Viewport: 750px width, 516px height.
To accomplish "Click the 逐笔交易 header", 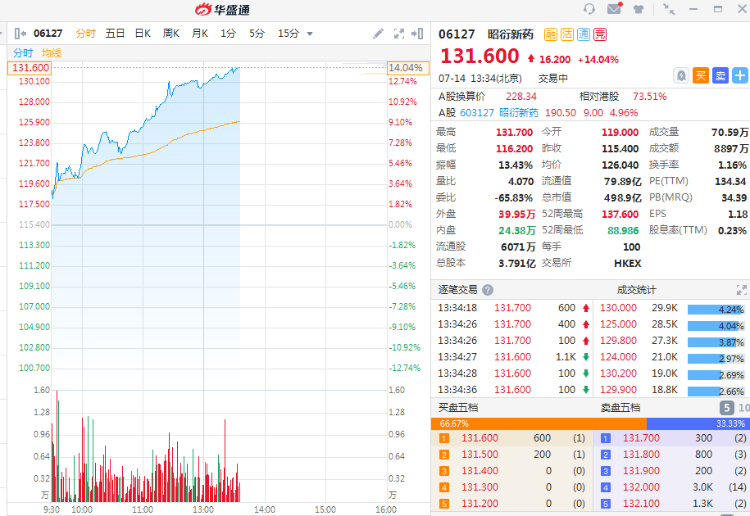I will pos(458,290).
